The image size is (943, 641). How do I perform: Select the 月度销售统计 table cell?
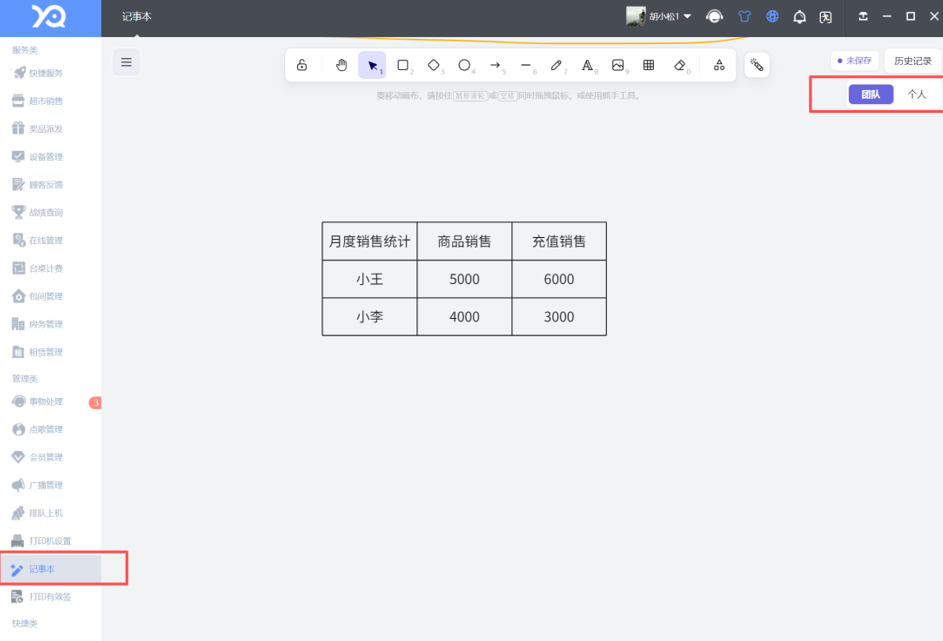tap(369, 241)
